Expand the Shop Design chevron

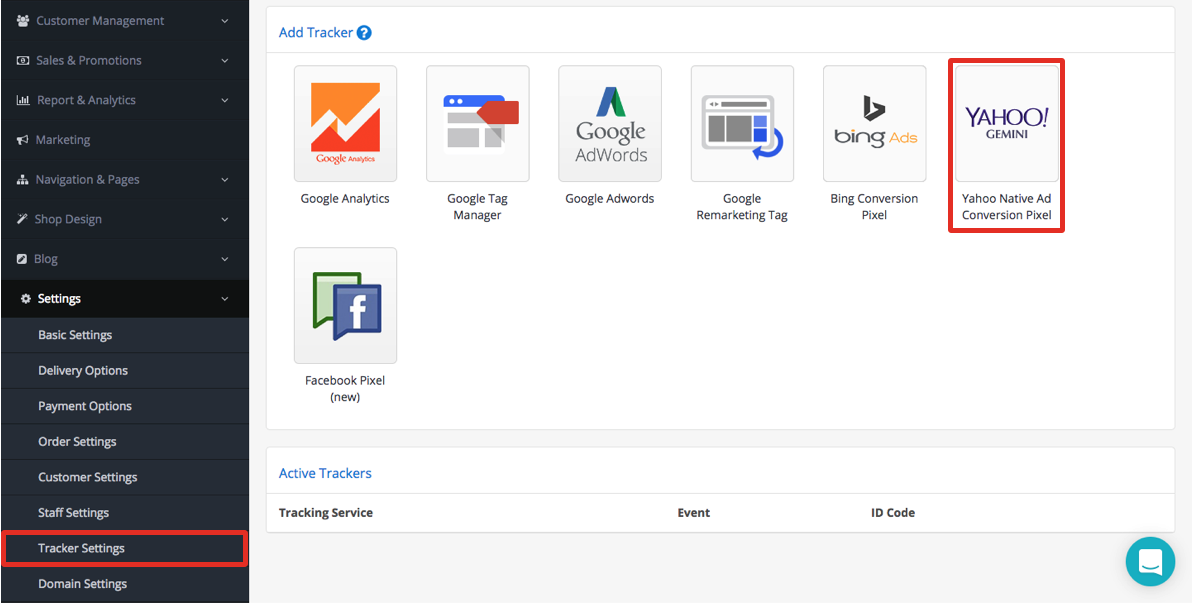click(225, 219)
